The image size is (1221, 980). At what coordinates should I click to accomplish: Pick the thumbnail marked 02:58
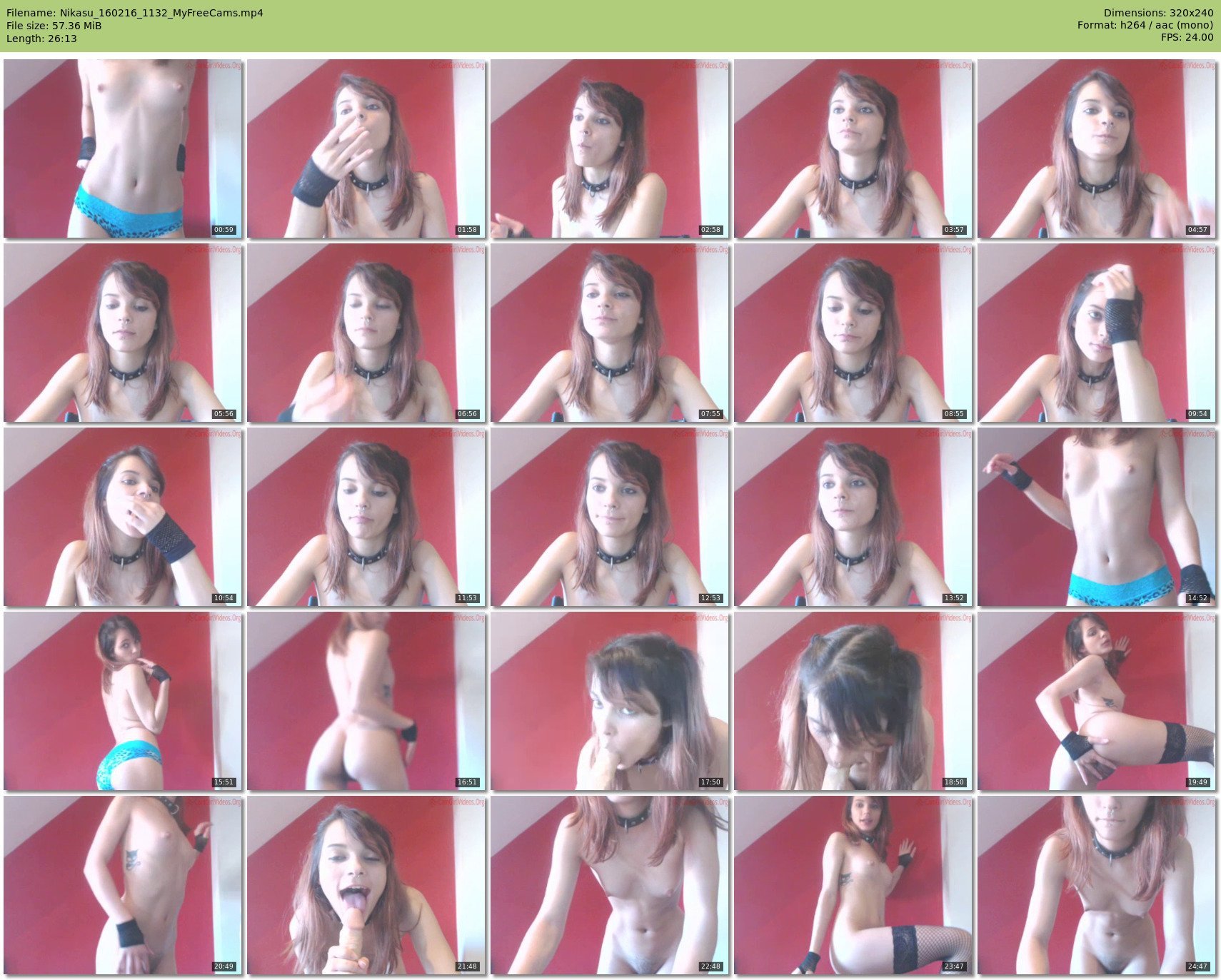tap(610, 148)
